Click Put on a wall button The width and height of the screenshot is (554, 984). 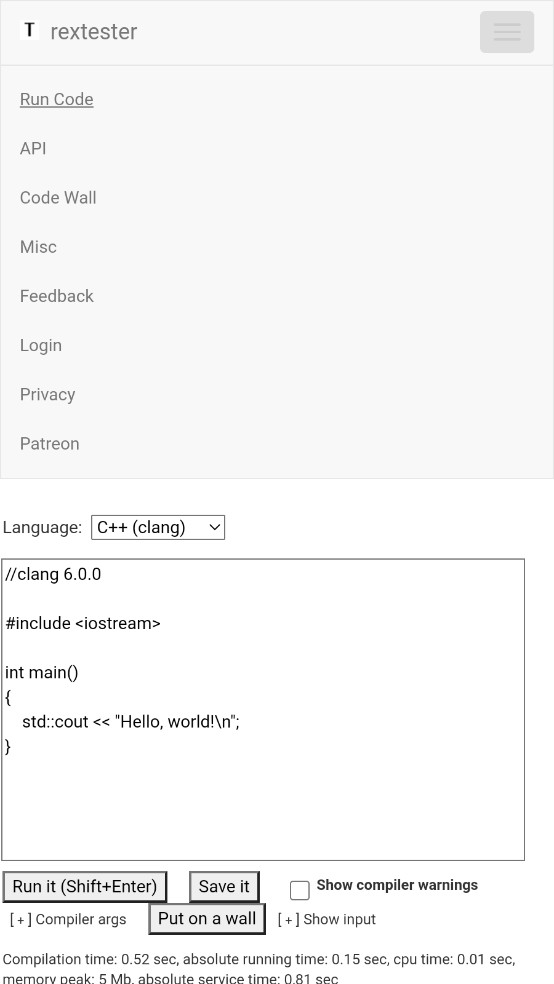point(207,919)
